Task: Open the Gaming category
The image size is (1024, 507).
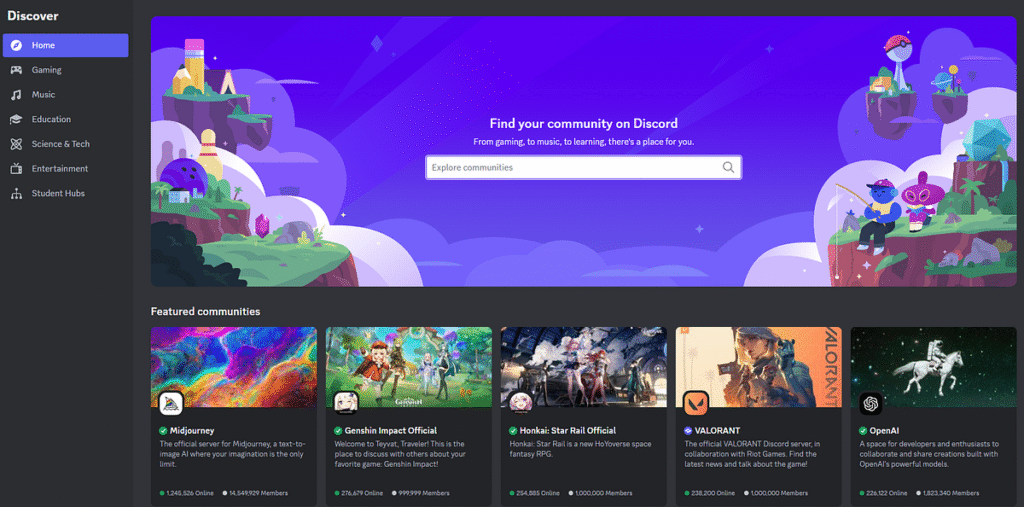Action: [65, 70]
